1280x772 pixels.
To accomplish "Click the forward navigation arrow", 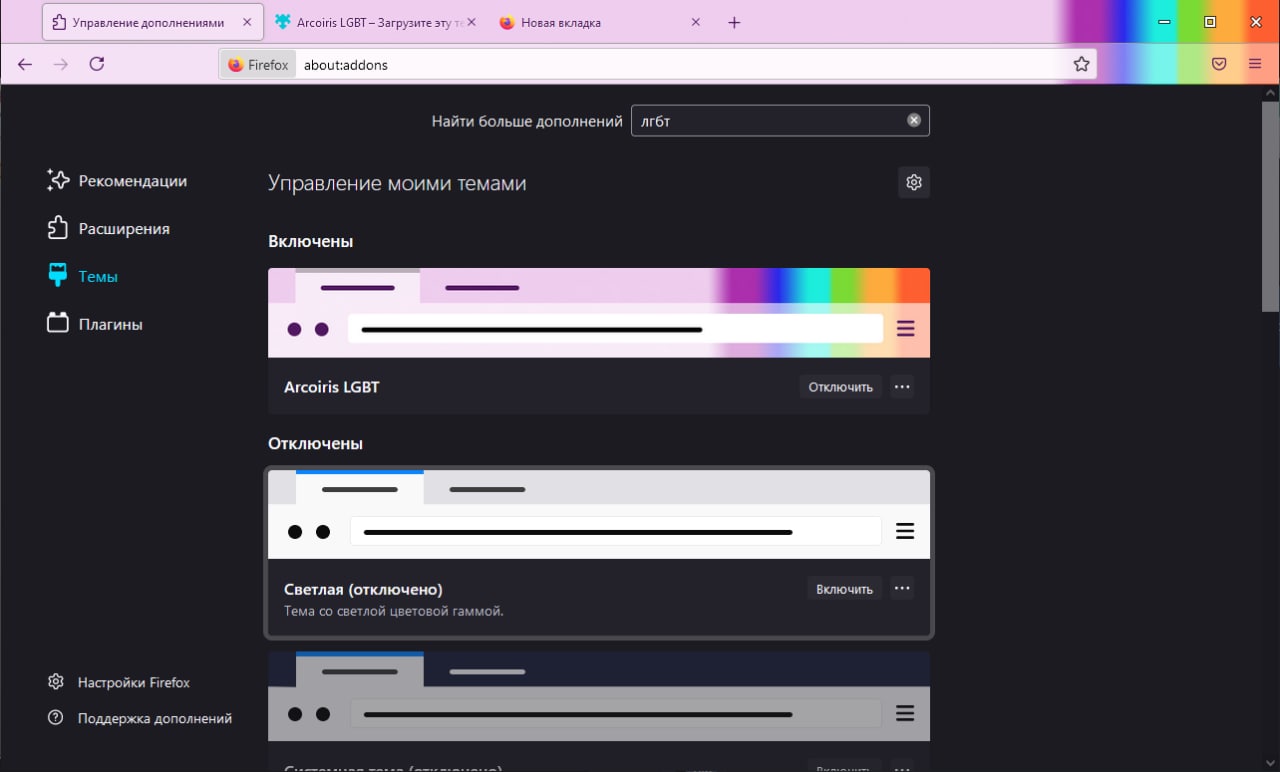I will (x=61, y=64).
